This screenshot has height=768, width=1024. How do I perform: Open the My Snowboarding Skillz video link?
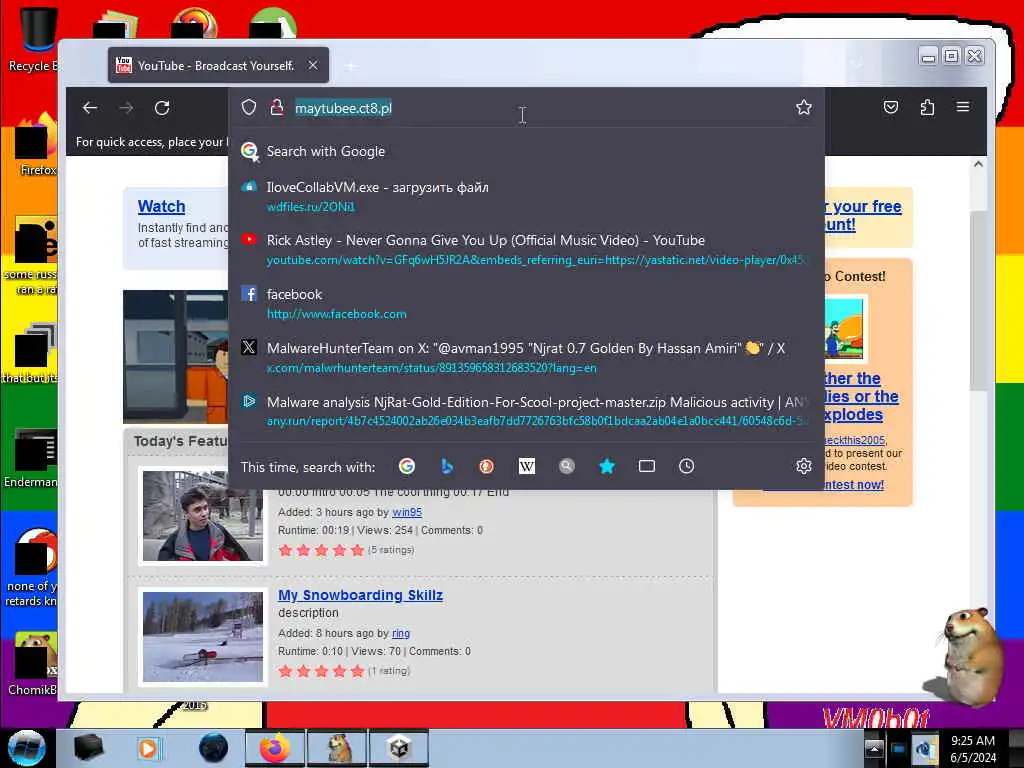(360, 595)
